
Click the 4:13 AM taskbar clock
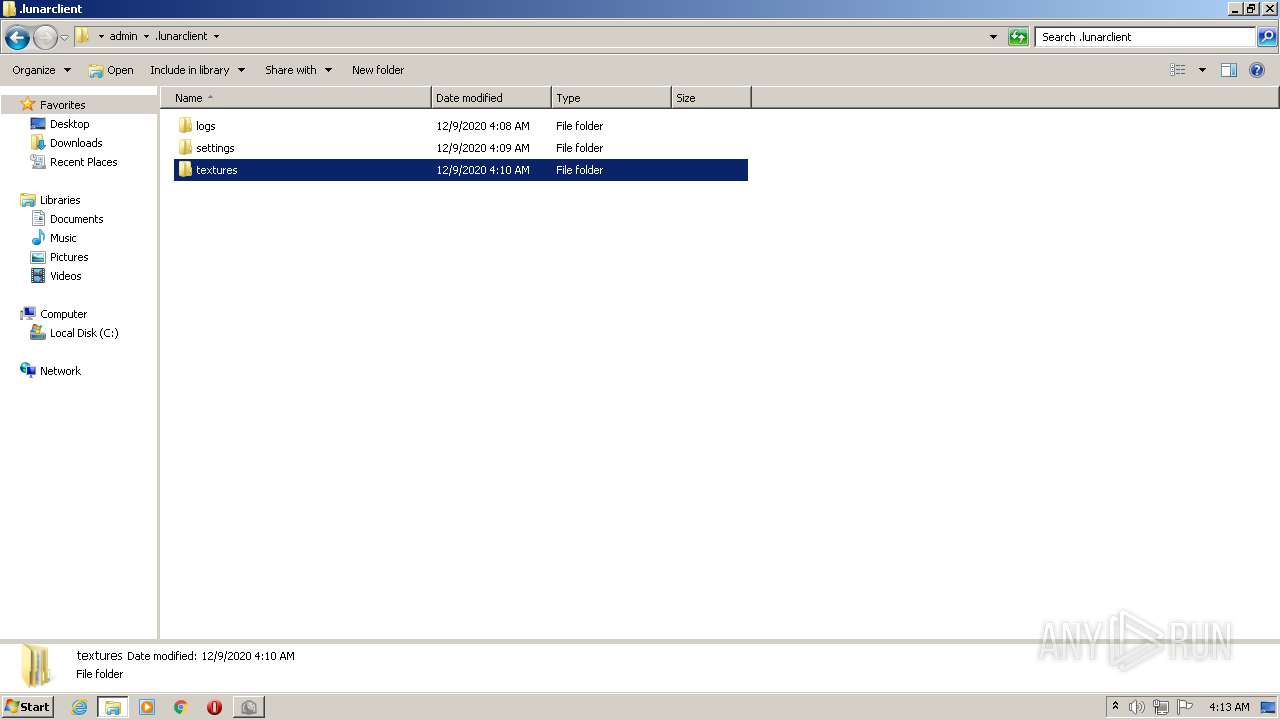pos(1229,707)
